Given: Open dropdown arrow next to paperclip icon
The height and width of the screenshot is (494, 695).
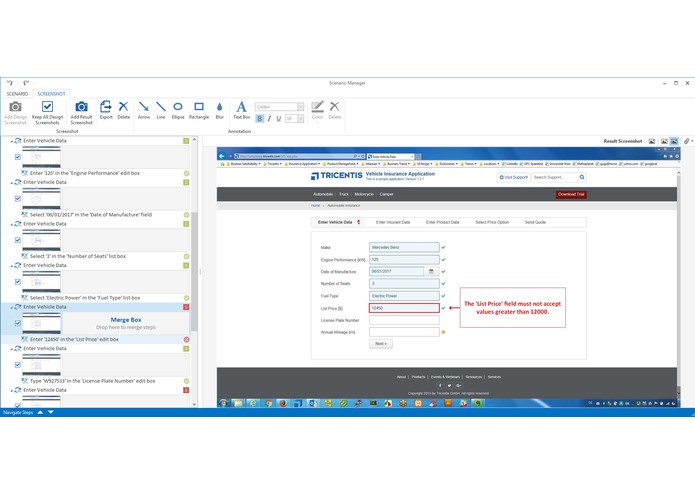Looking at the screenshot, I should point(692,141).
